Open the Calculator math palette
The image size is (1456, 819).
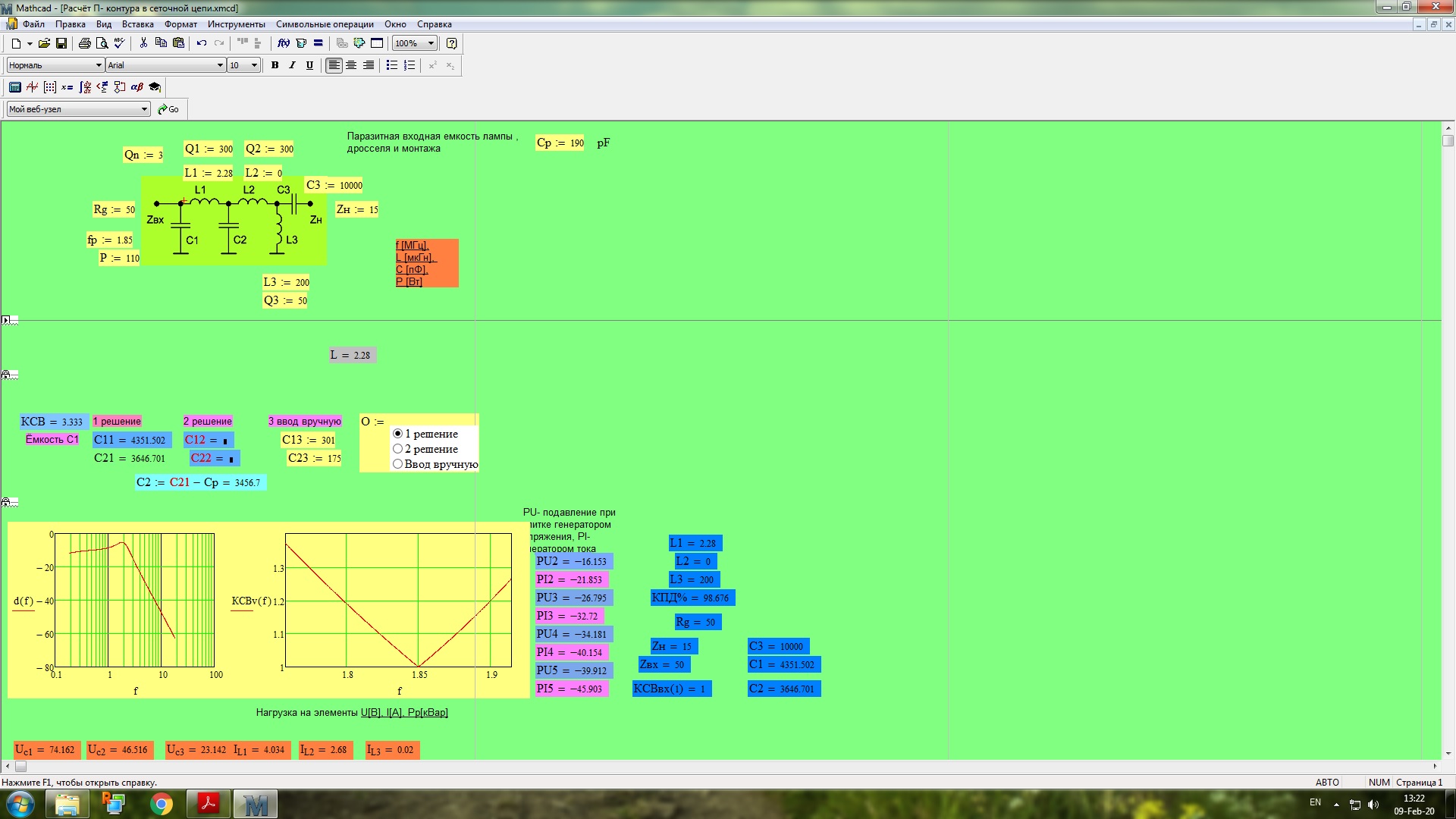point(15,87)
